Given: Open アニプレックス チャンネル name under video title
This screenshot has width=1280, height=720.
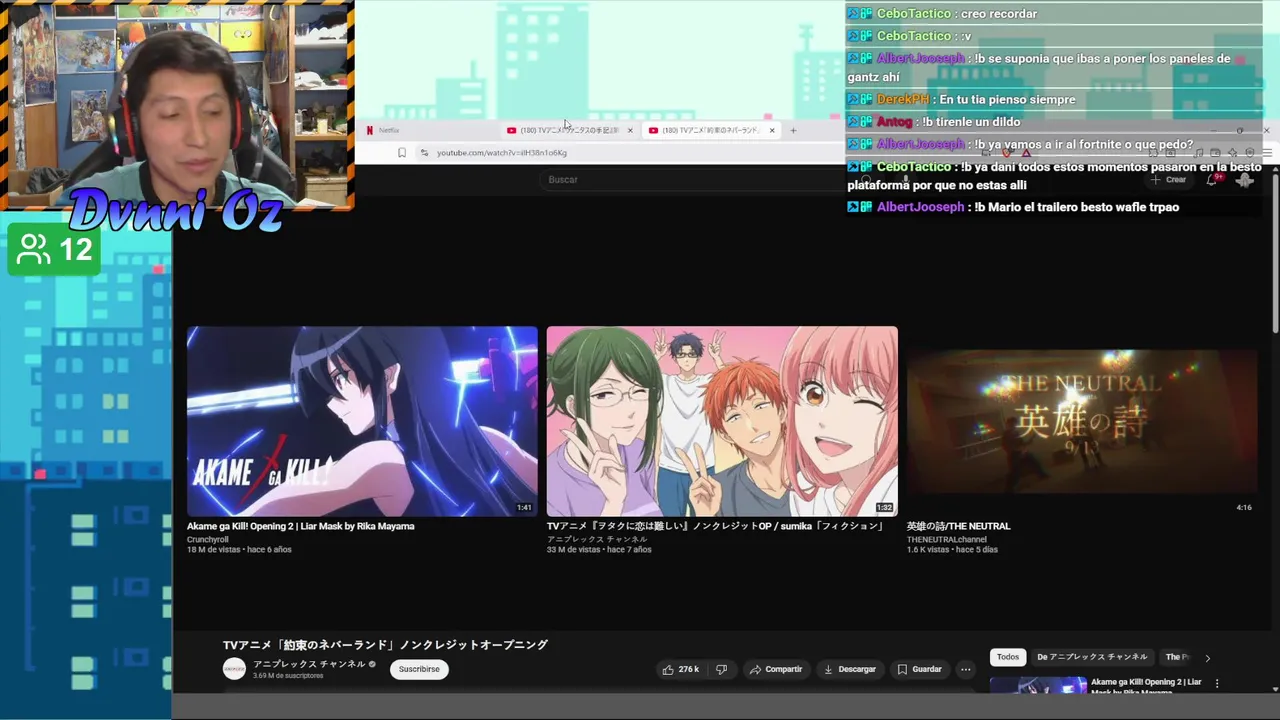Looking at the screenshot, I should pos(309,664).
